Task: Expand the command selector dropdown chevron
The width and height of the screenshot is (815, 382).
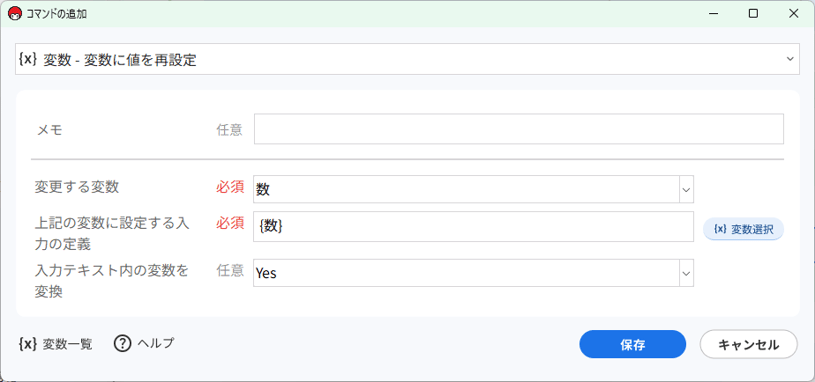Action: tap(790, 59)
